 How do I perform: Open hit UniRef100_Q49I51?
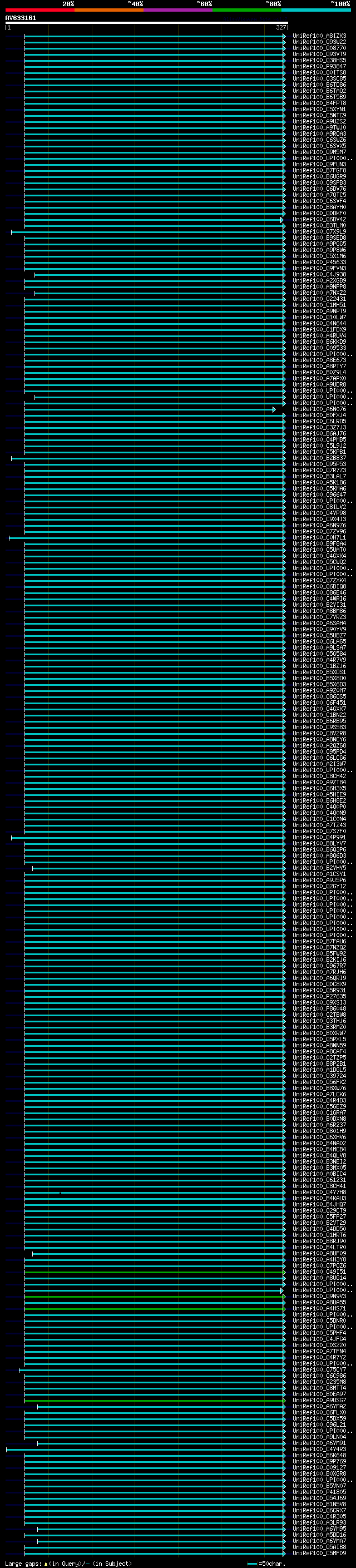click(x=319, y=1272)
